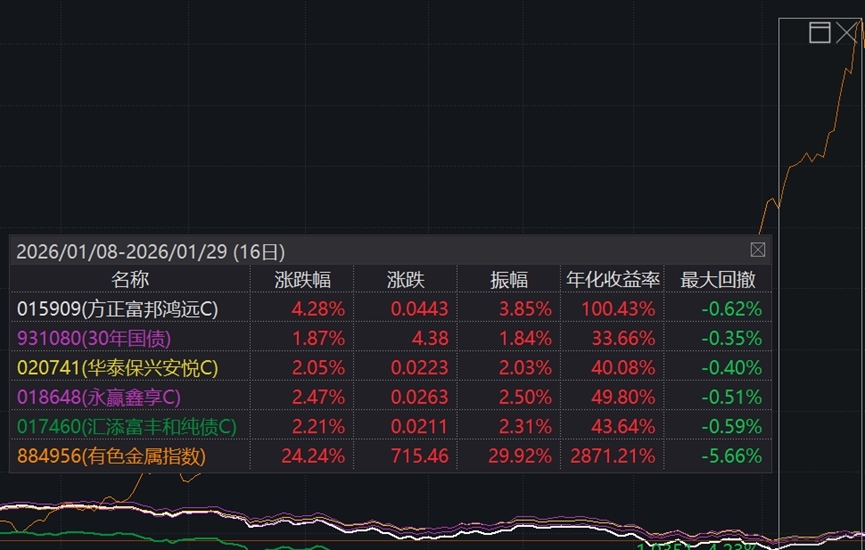The width and height of the screenshot is (865, 550).
Task: Click -0.40% max drawdown cell
Action: tap(732, 367)
